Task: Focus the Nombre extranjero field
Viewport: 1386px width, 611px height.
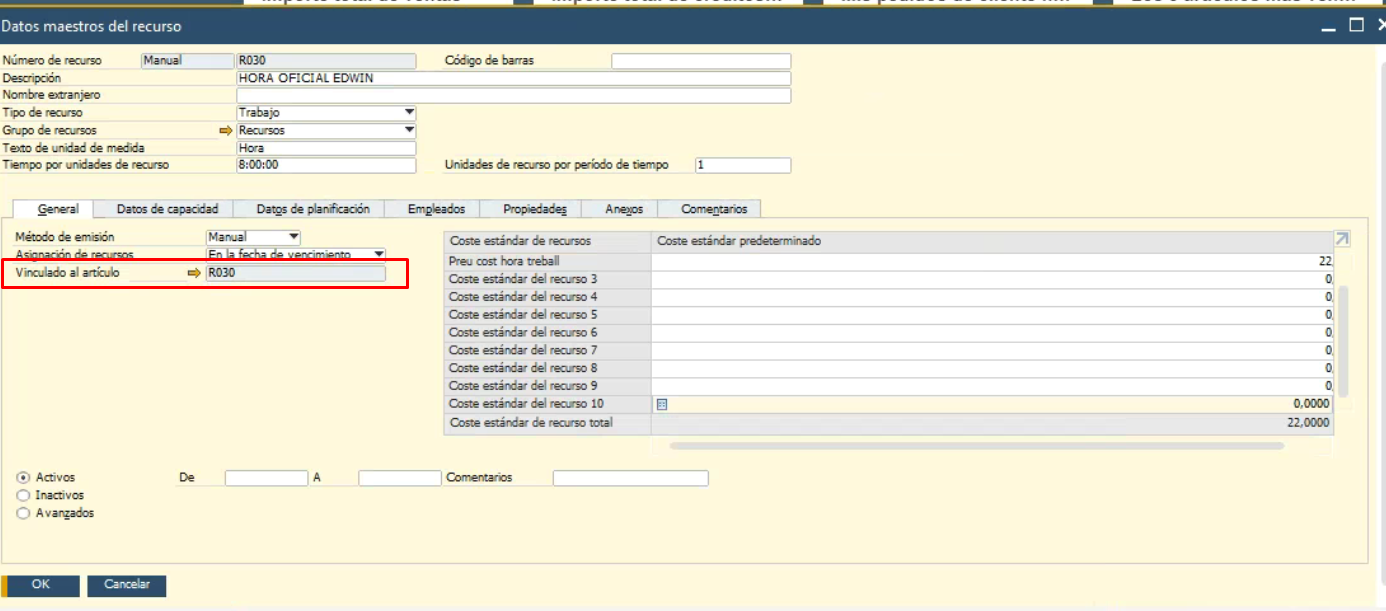Action: point(514,96)
